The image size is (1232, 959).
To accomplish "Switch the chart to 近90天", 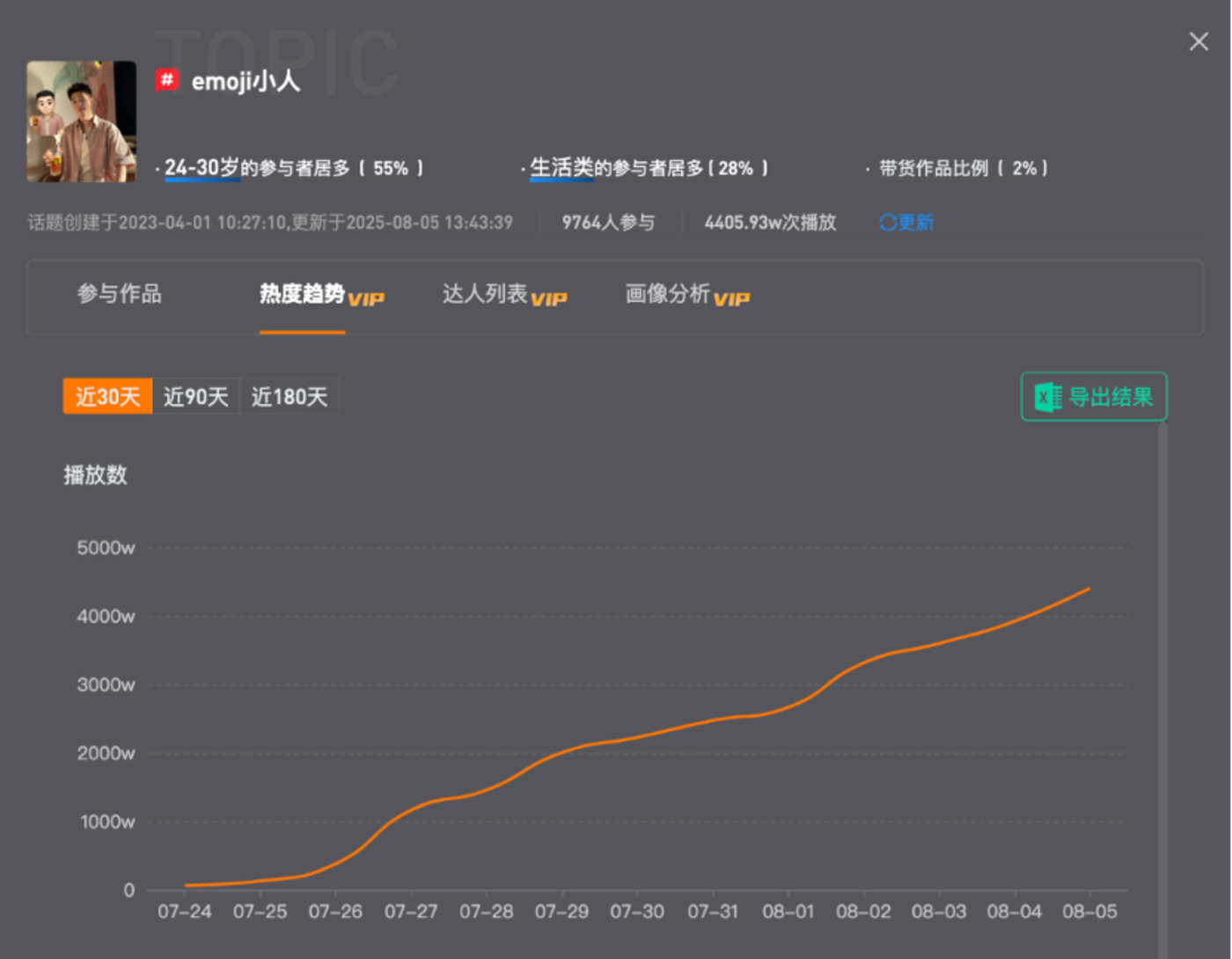I will 195,397.
